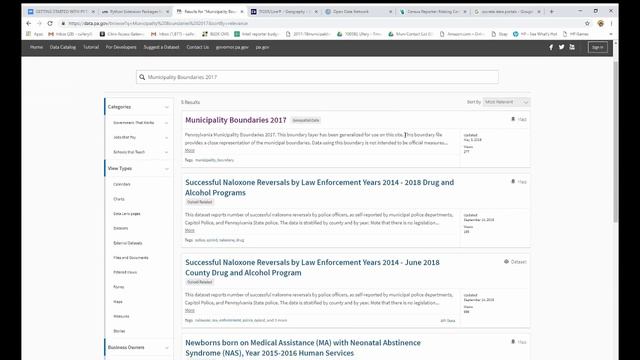This screenshot has width=640, height=360.
Task: Open the Municipality Boundaries 2017 result
Action: pos(236,120)
